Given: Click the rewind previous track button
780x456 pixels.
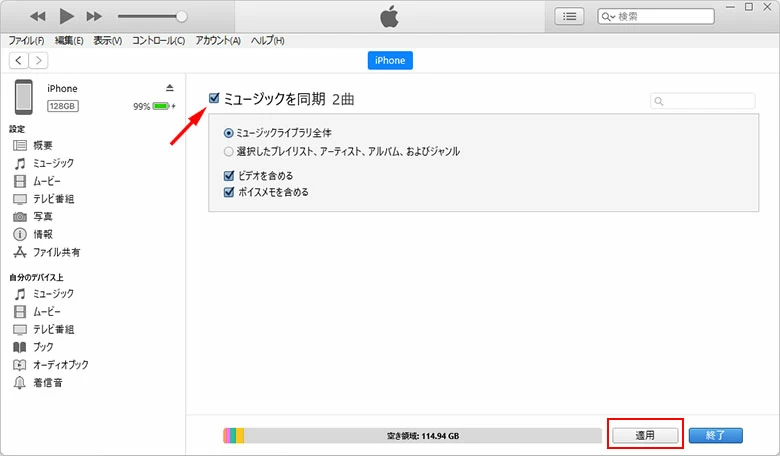Looking at the screenshot, I should pyautogui.click(x=38, y=17).
